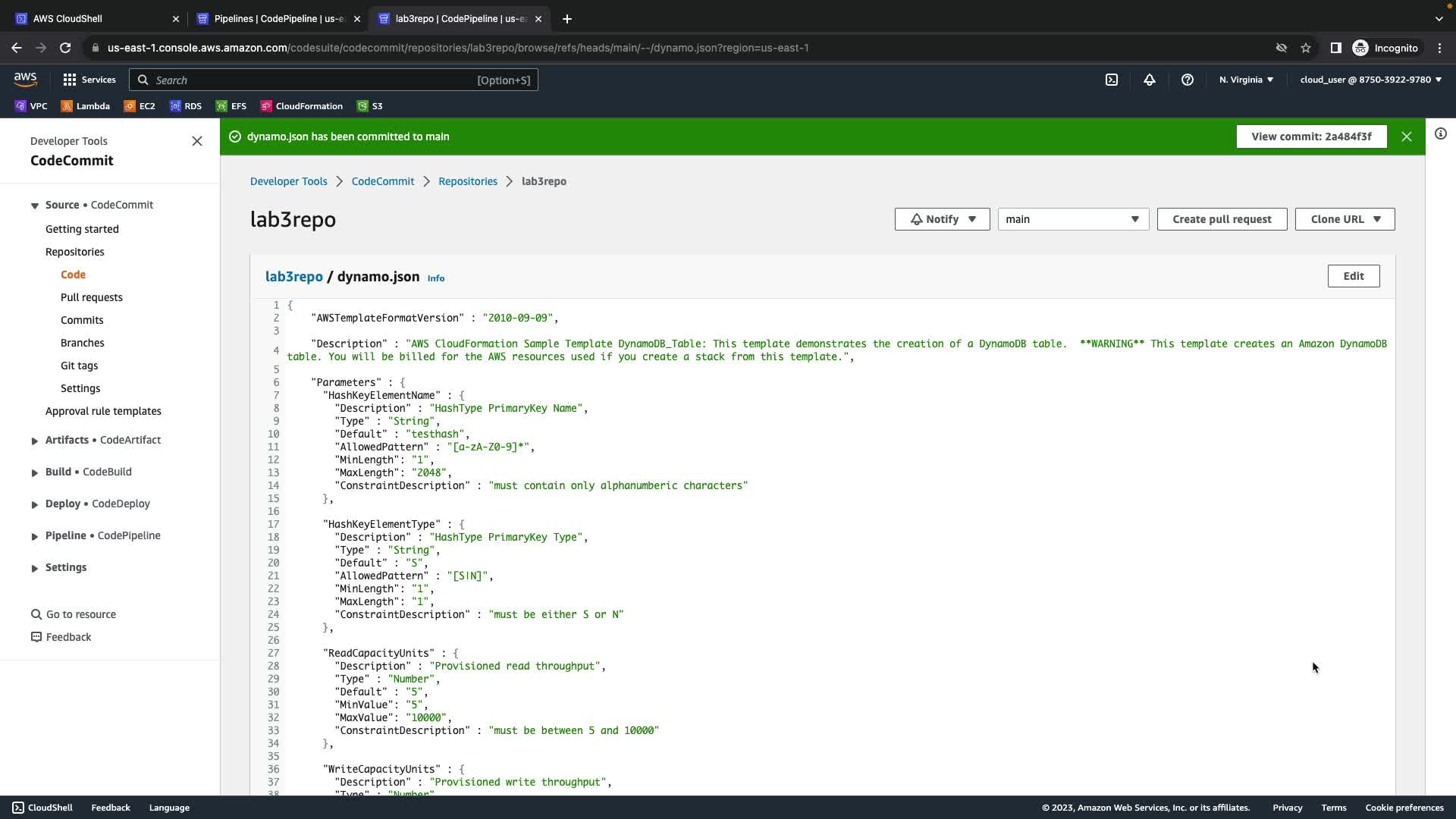Open the Services grid menu
The width and height of the screenshot is (1456, 819).
[x=89, y=80]
